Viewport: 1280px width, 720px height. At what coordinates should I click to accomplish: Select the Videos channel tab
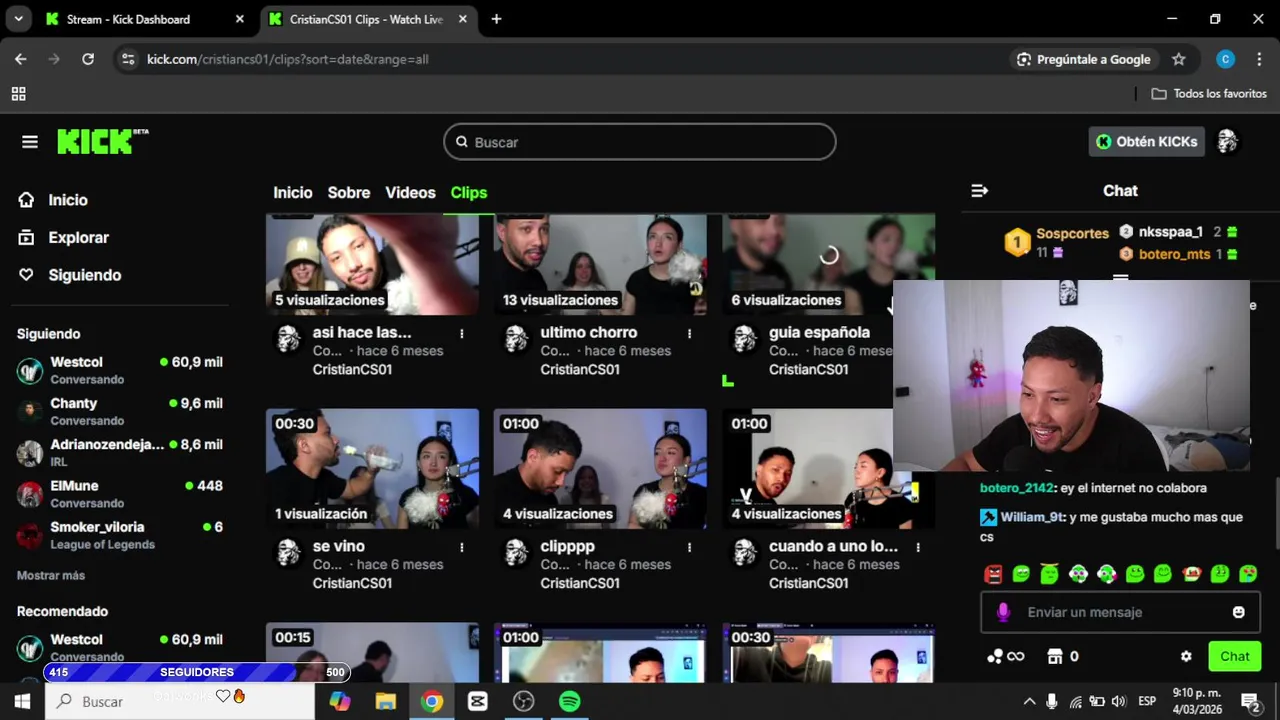[x=410, y=192]
